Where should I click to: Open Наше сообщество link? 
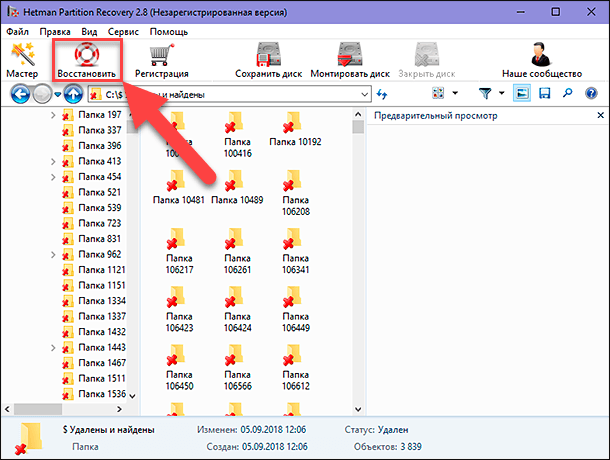[x=542, y=60]
